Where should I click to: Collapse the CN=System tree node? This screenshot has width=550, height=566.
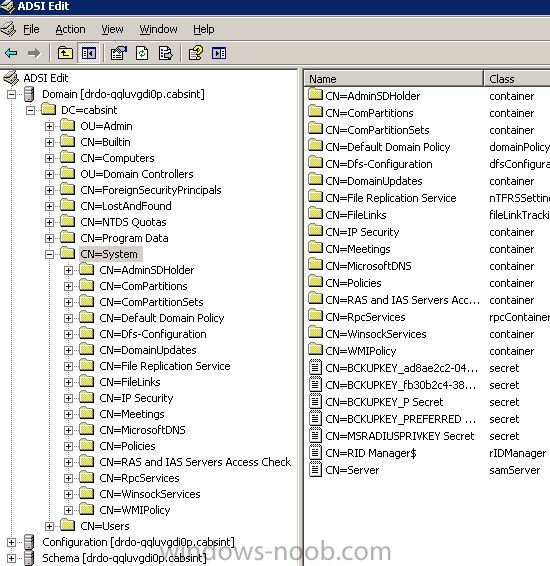49,254
